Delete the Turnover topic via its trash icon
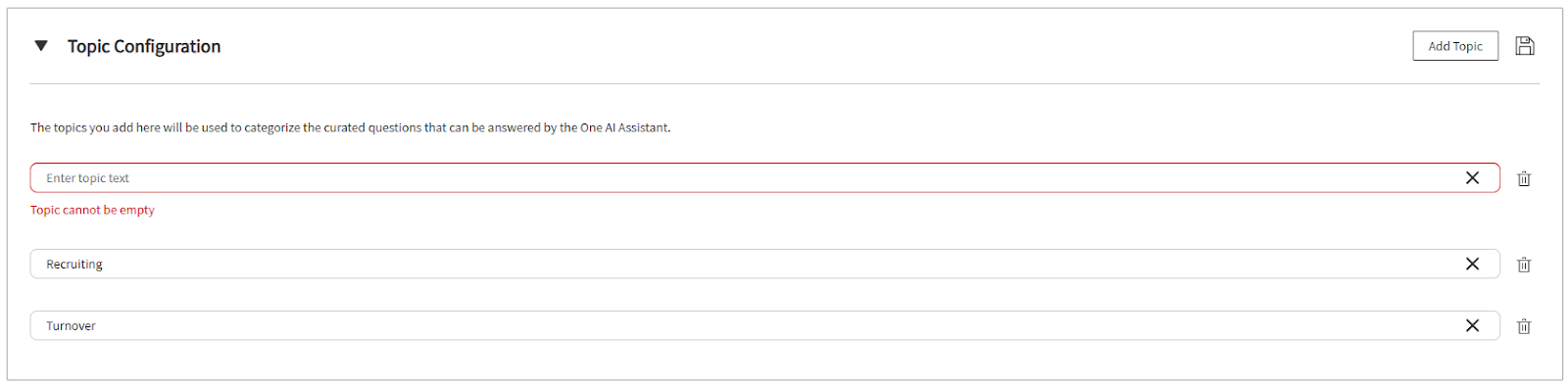 coord(1524,326)
